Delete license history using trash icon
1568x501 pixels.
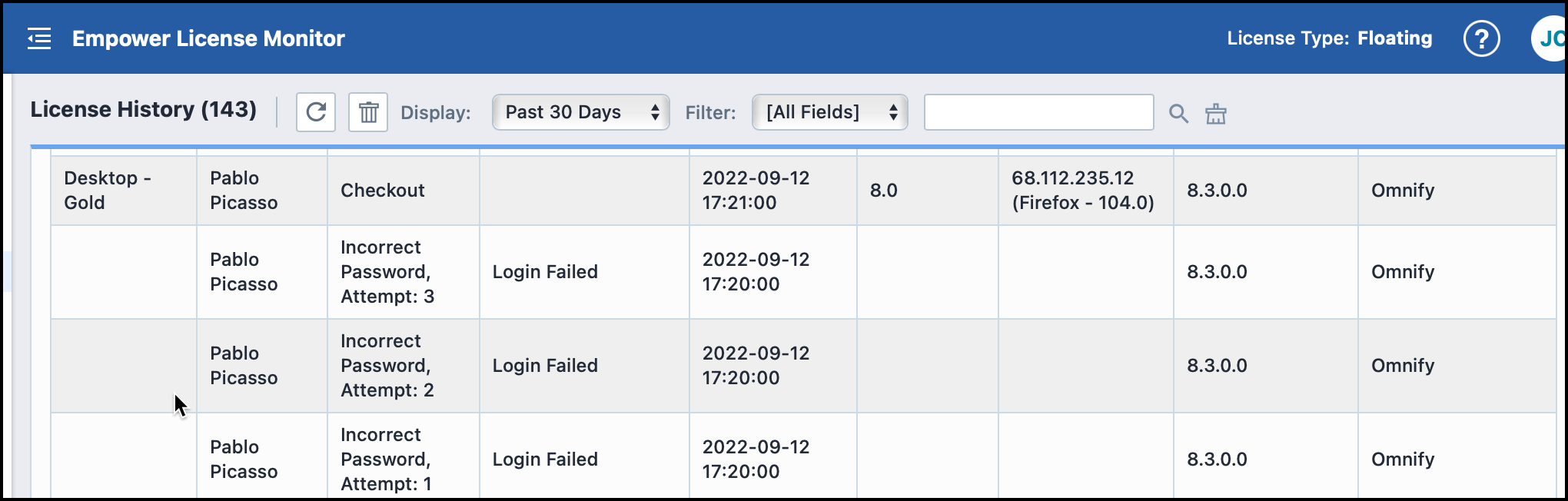pos(367,111)
